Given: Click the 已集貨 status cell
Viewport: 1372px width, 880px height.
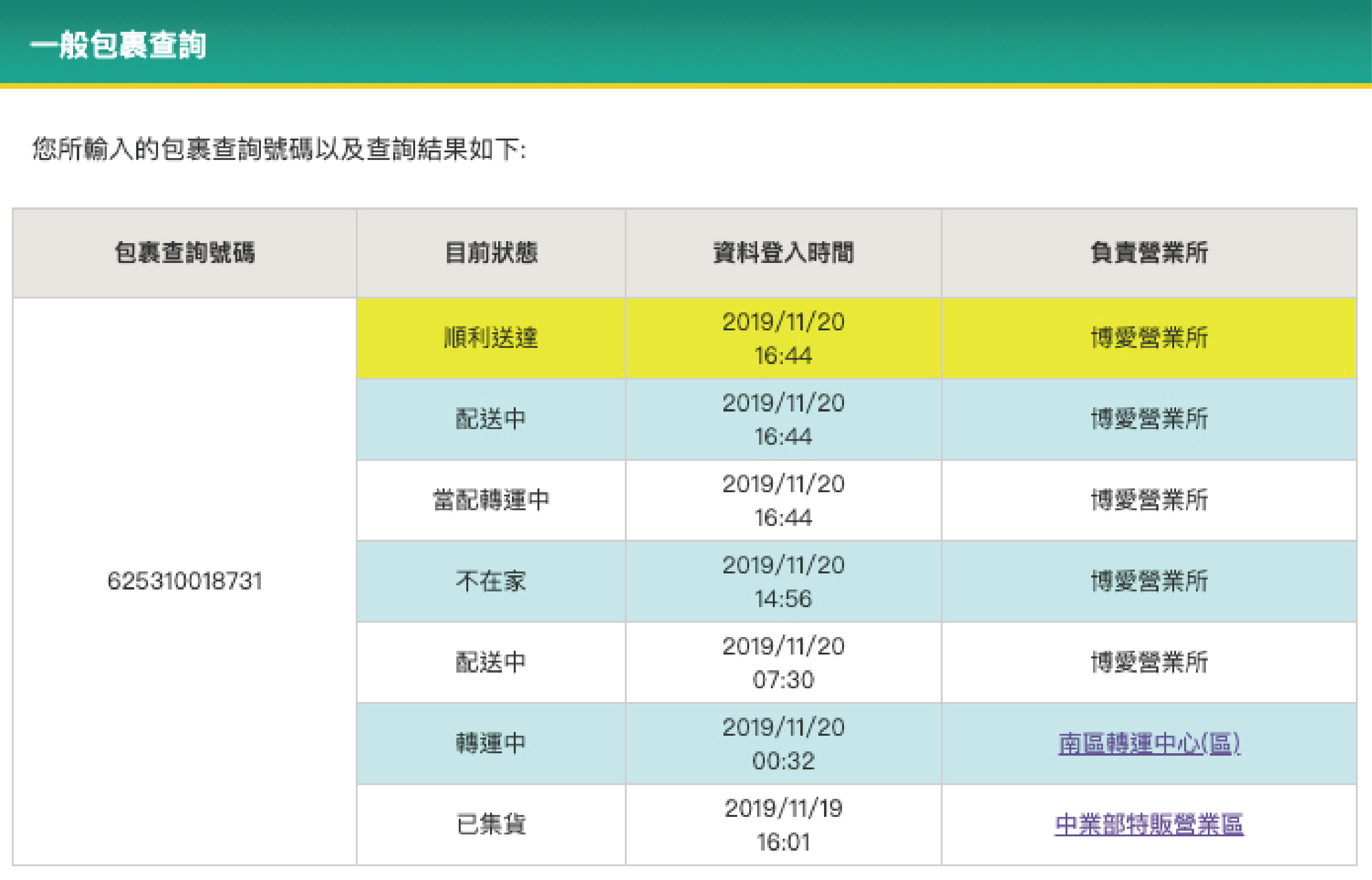Looking at the screenshot, I should (x=491, y=824).
